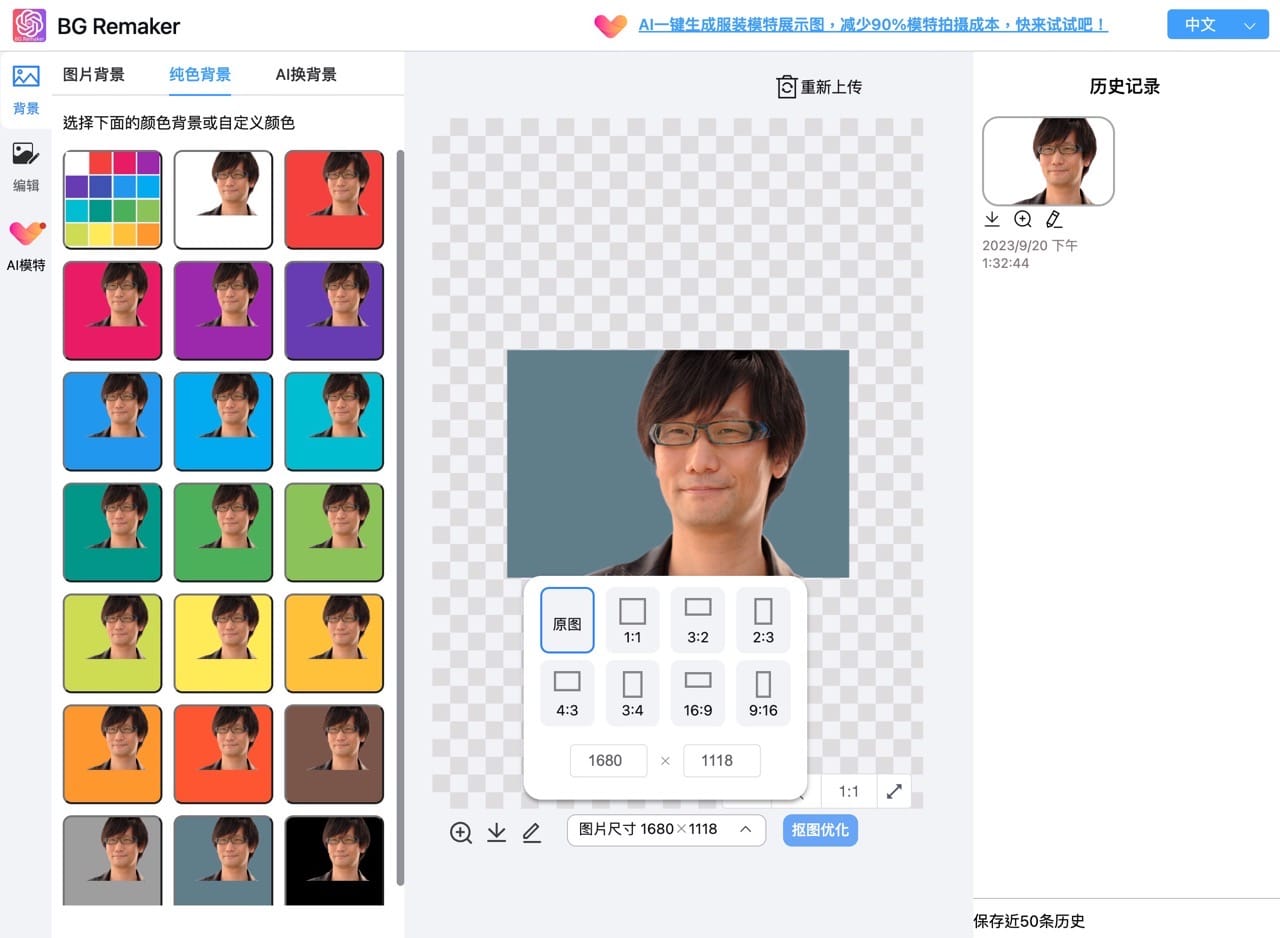Screen dimensions: 1280x938
Task: Select the 2:3 aspect ratio
Action: click(x=763, y=620)
